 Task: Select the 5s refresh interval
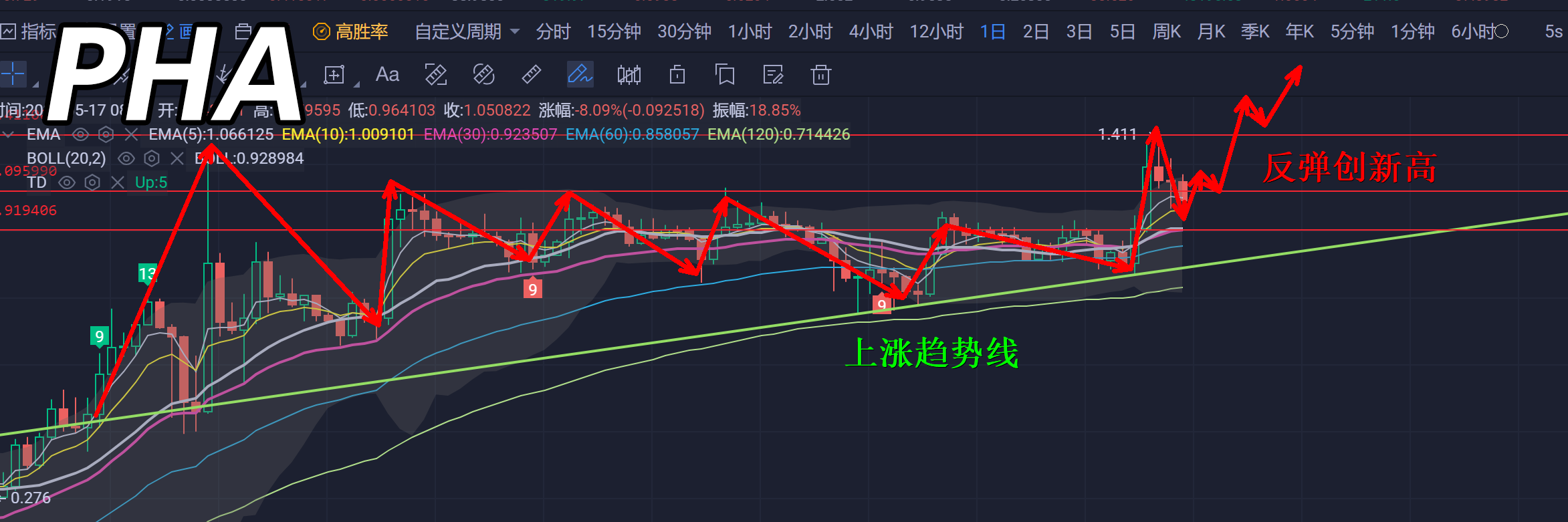point(1554,31)
